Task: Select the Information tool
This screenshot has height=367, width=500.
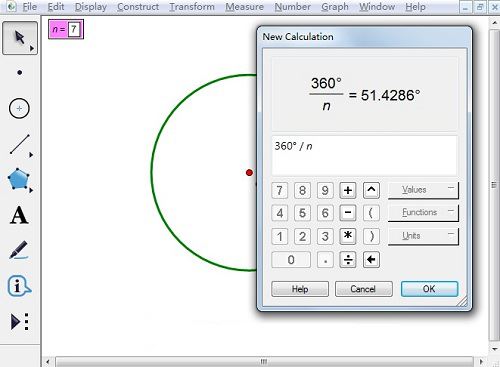Action: [x=19, y=286]
